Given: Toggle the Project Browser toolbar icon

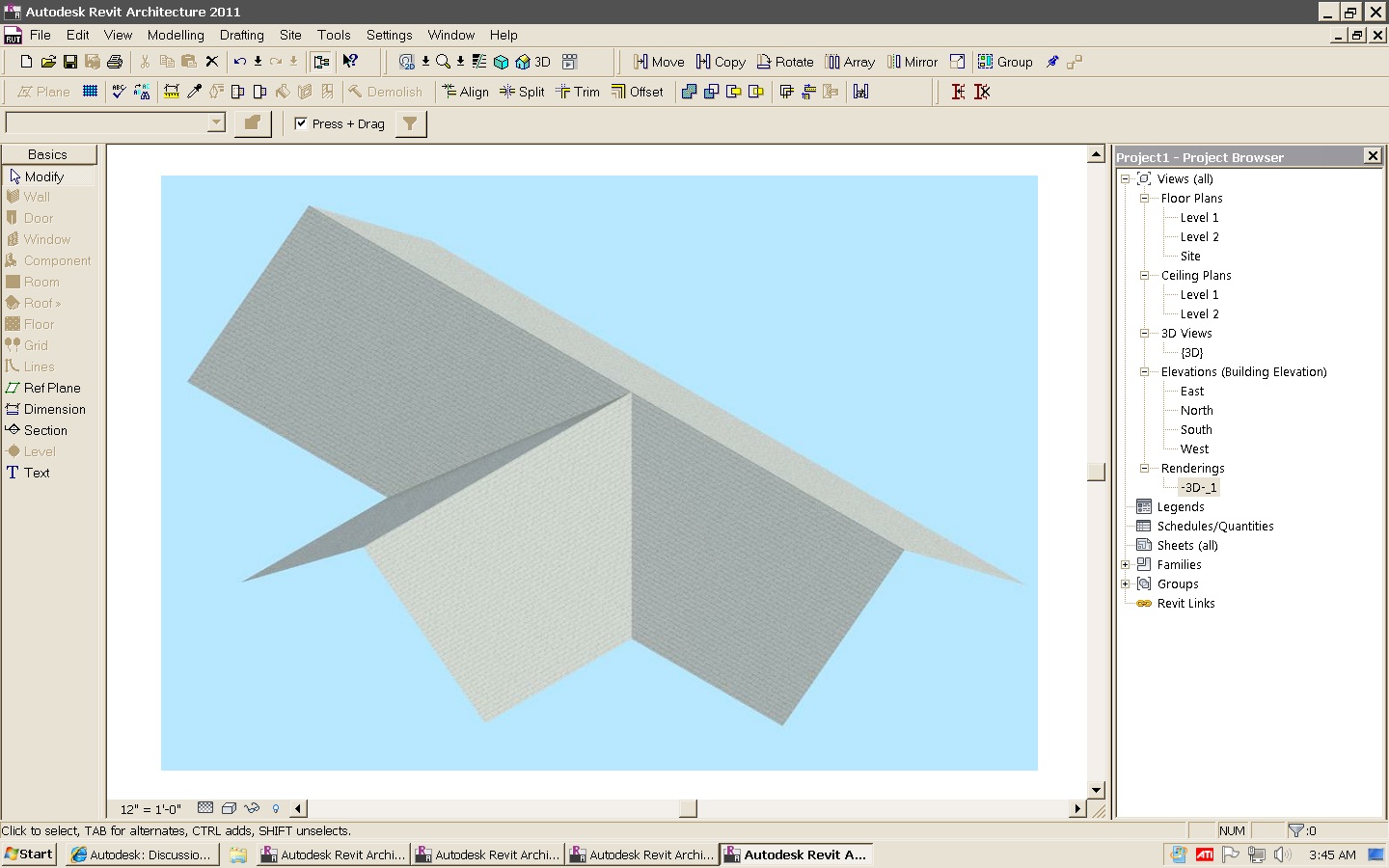Looking at the screenshot, I should [x=321, y=62].
